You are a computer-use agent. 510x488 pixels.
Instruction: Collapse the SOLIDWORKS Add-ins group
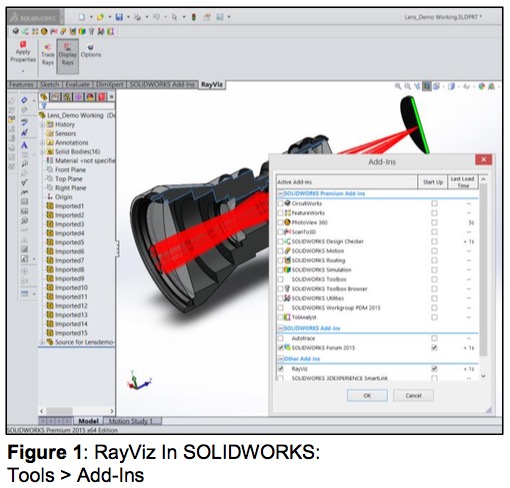click(281, 328)
